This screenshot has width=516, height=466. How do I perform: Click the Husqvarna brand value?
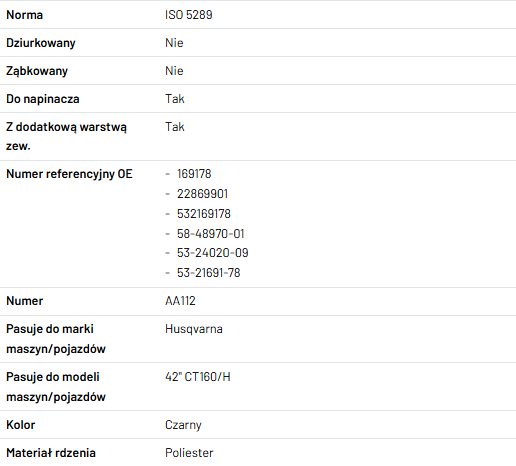[194, 329]
